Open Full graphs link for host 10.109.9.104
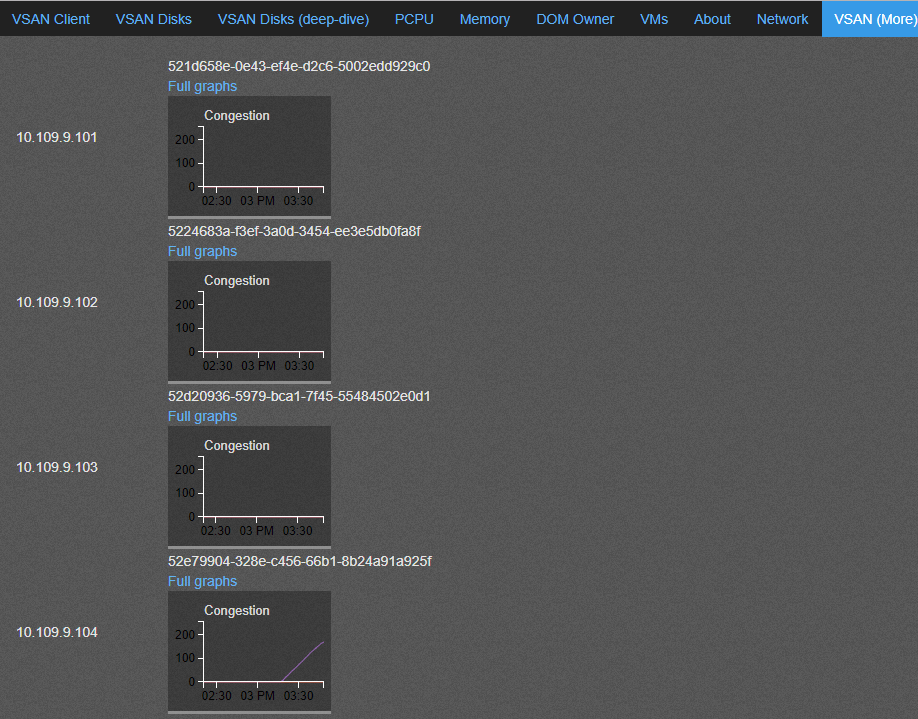918x719 pixels. [202, 581]
